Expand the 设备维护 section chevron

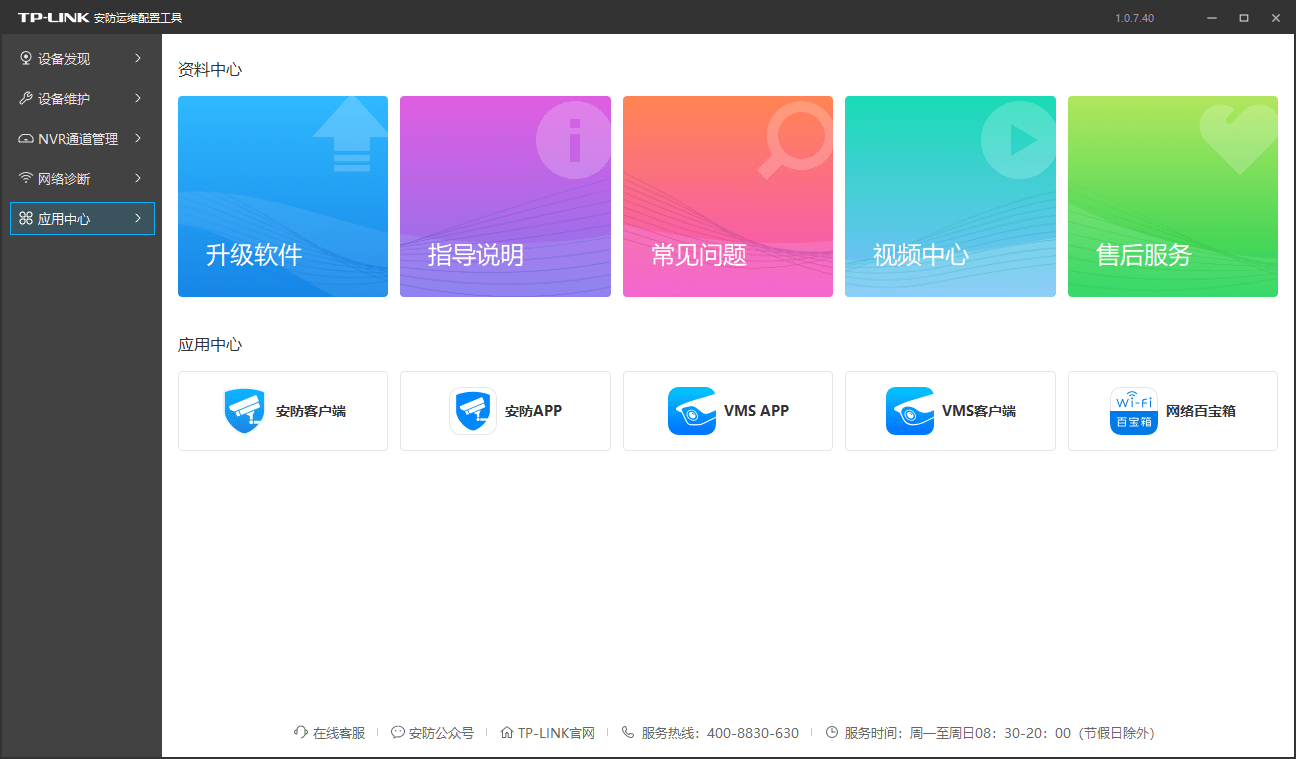tap(140, 98)
